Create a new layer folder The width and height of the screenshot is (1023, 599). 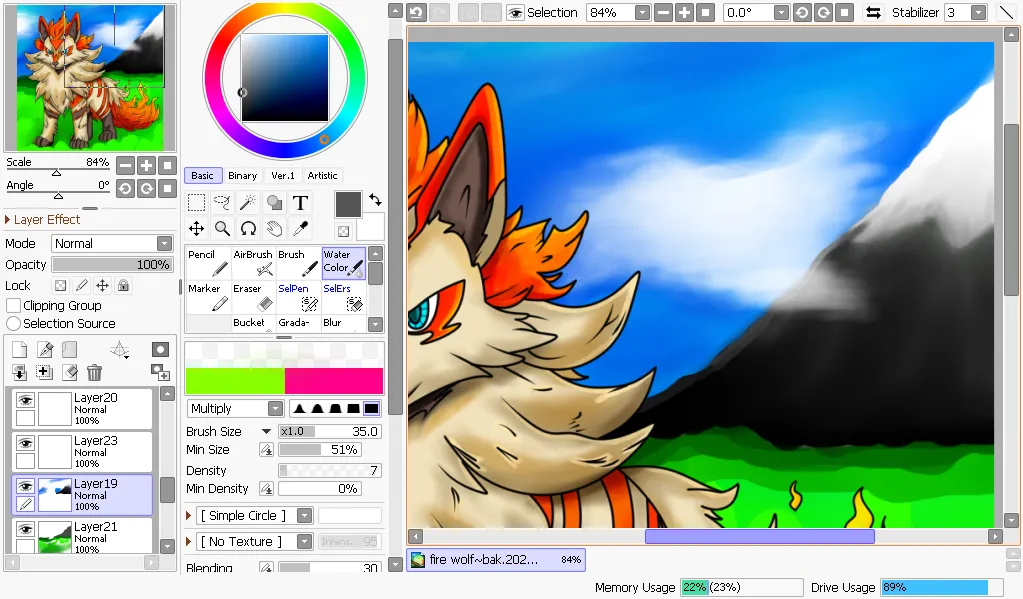70,350
